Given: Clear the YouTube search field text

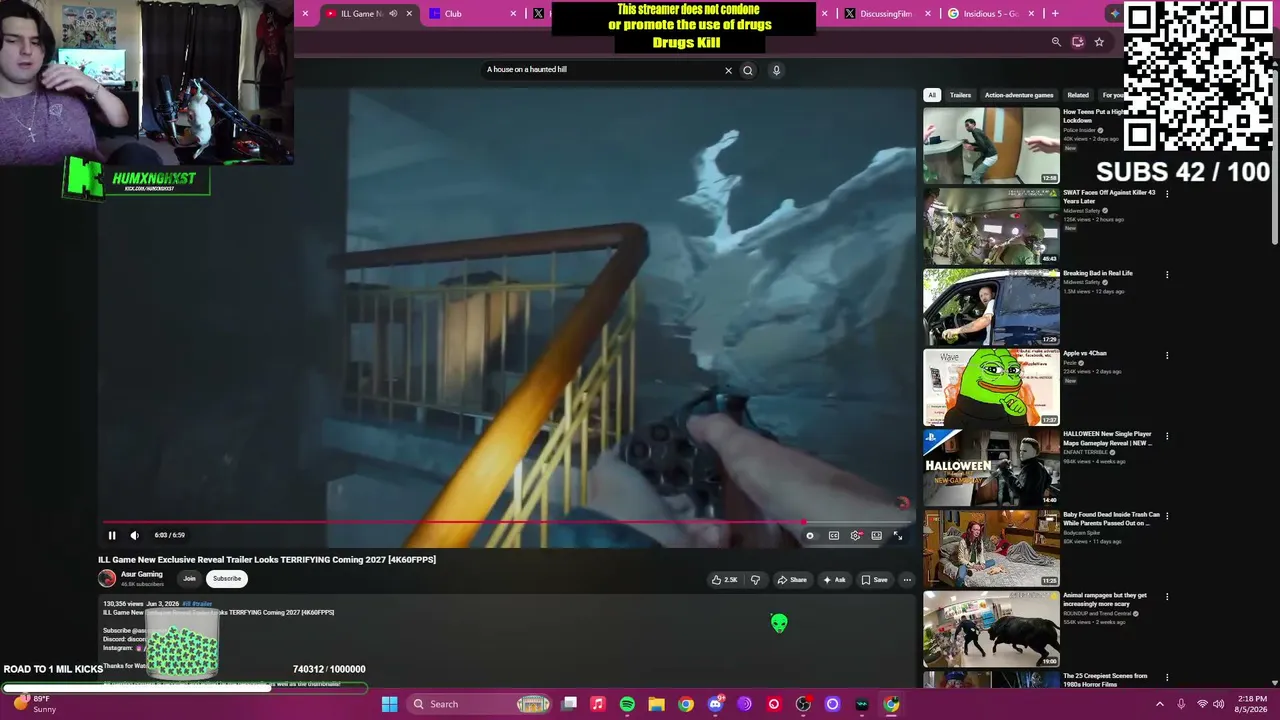Looking at the screenshot, I should coord(728,70).
